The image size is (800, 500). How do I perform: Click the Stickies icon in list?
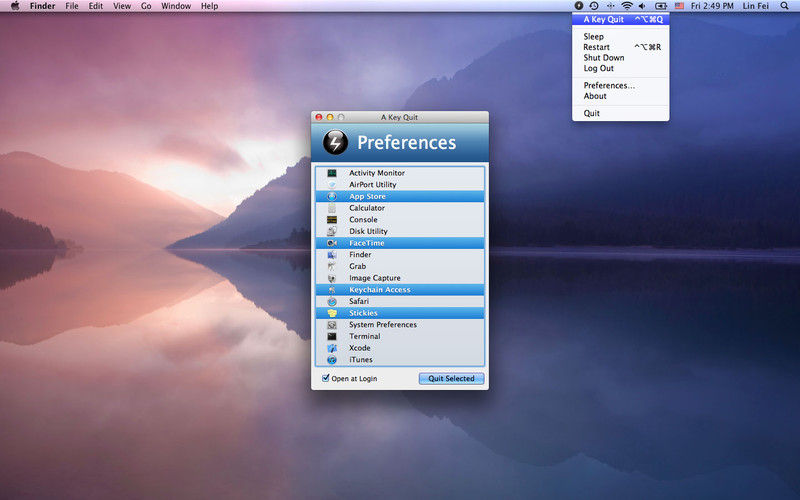tap(332, 313)
